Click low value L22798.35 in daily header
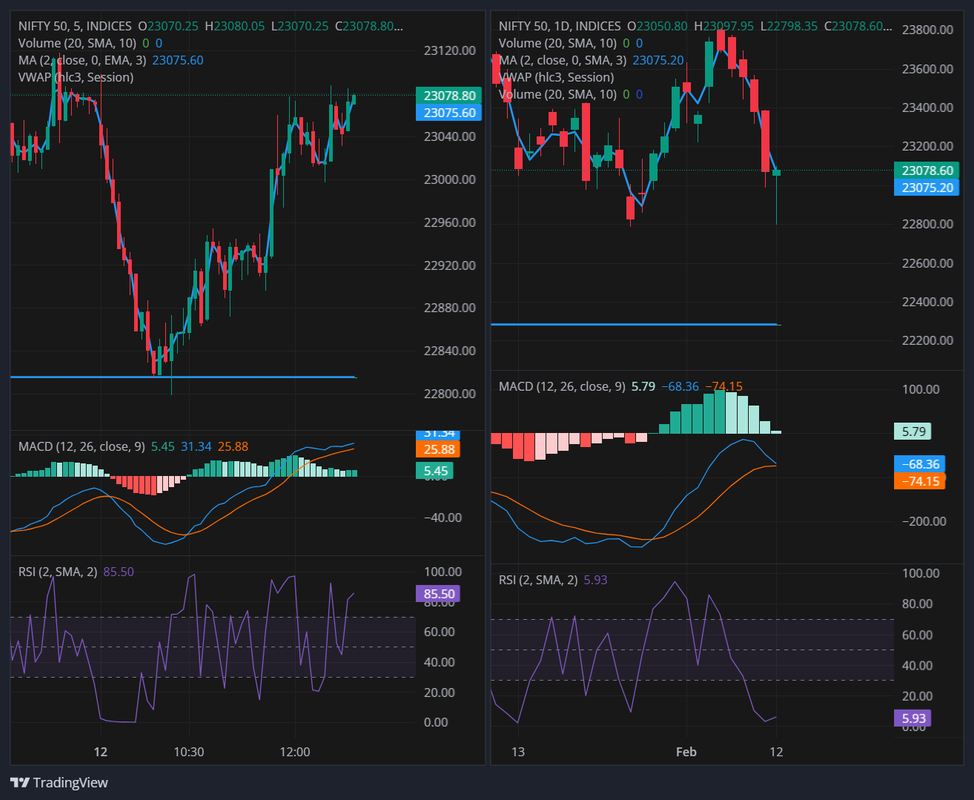974x800 pixels. pos(789,26)
